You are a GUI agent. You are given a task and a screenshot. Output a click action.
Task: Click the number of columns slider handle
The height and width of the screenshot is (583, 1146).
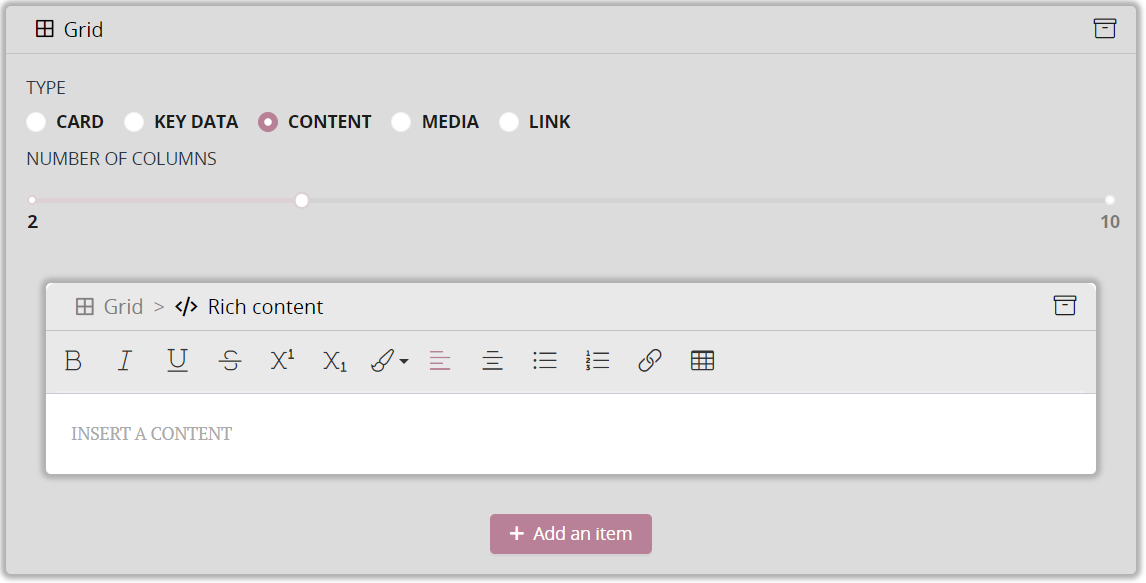pos(302,201)
